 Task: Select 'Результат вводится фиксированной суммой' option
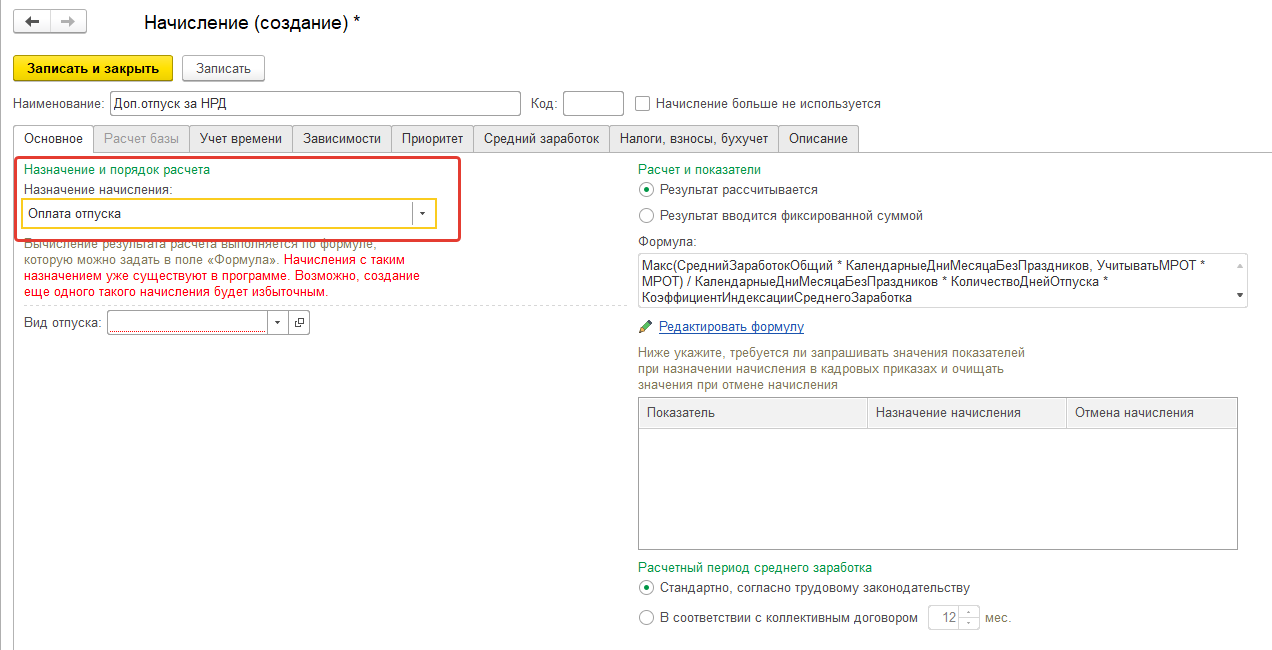(x=646, y=215)
